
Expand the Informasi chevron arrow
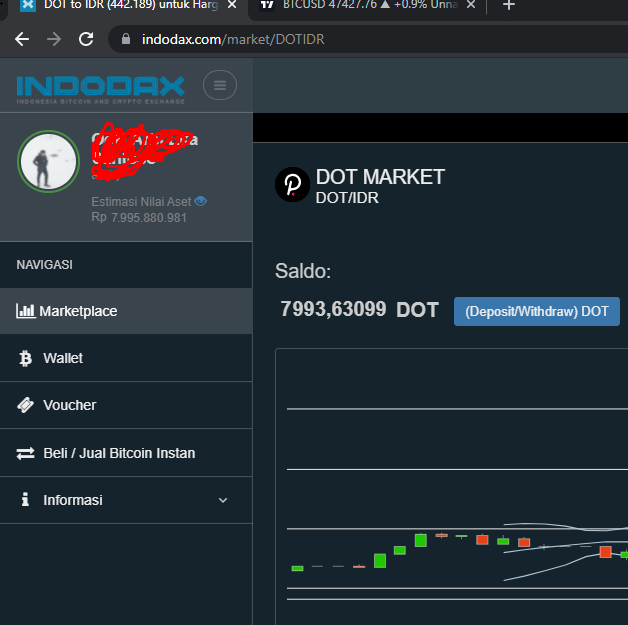tap(223, 500)
